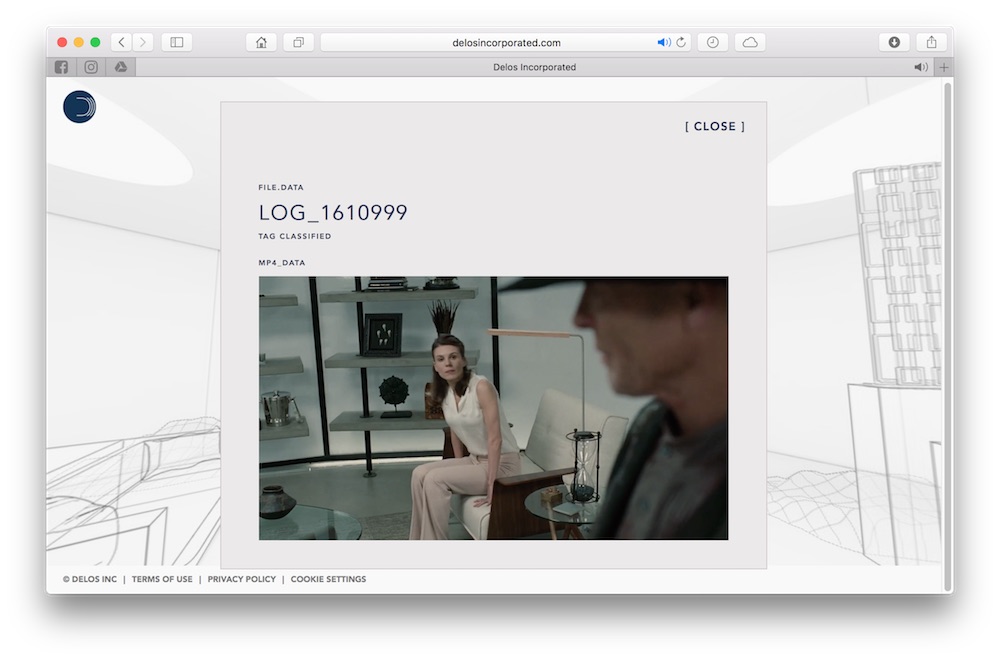Image resolution: width=1000 pixels, height=660 pixels.
Task: Click the delosincorporated.com address field
Action: pos(506,42)
